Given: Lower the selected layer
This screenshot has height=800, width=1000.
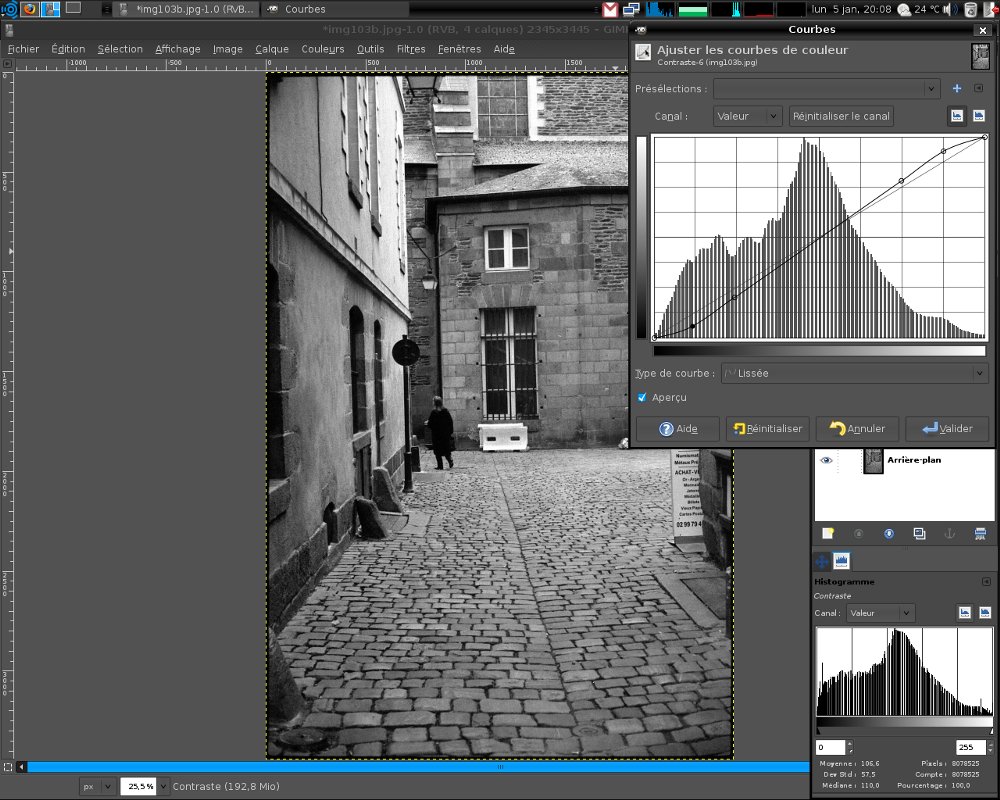Looking at the screenshot, I should [889, 533].
